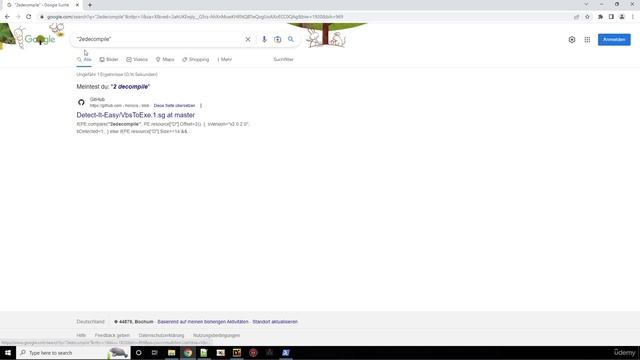Start voice search with the microphone icon
640x360 pixels.
coord(264,39)
